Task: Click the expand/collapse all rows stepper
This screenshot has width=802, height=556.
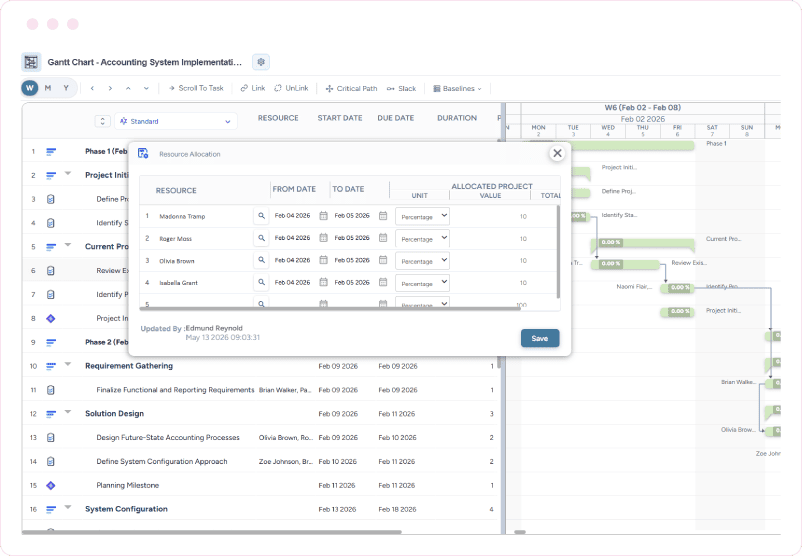Action: 102,121
